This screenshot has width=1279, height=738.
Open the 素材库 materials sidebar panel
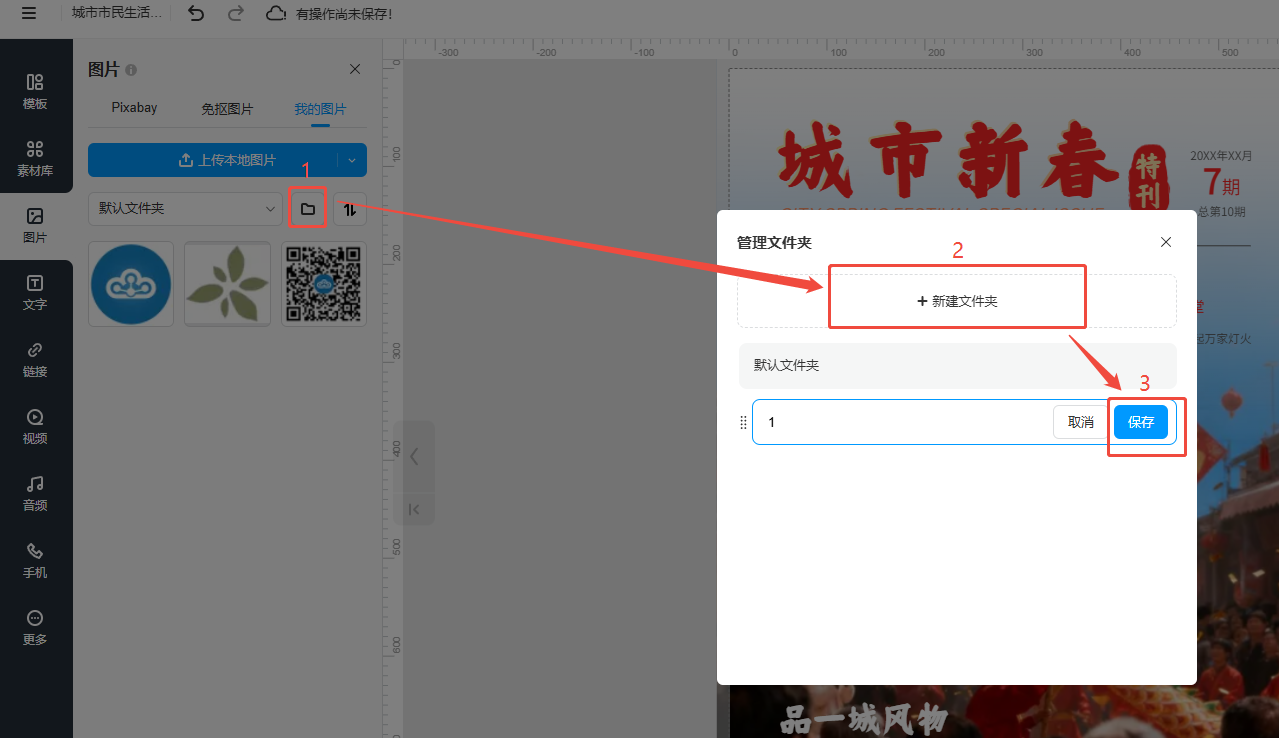click(35, 158)
